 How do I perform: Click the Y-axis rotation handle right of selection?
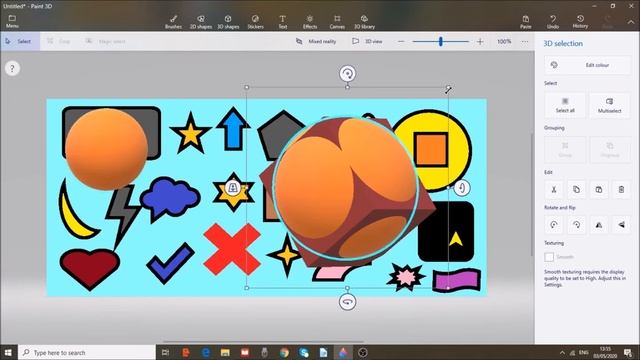462,188
